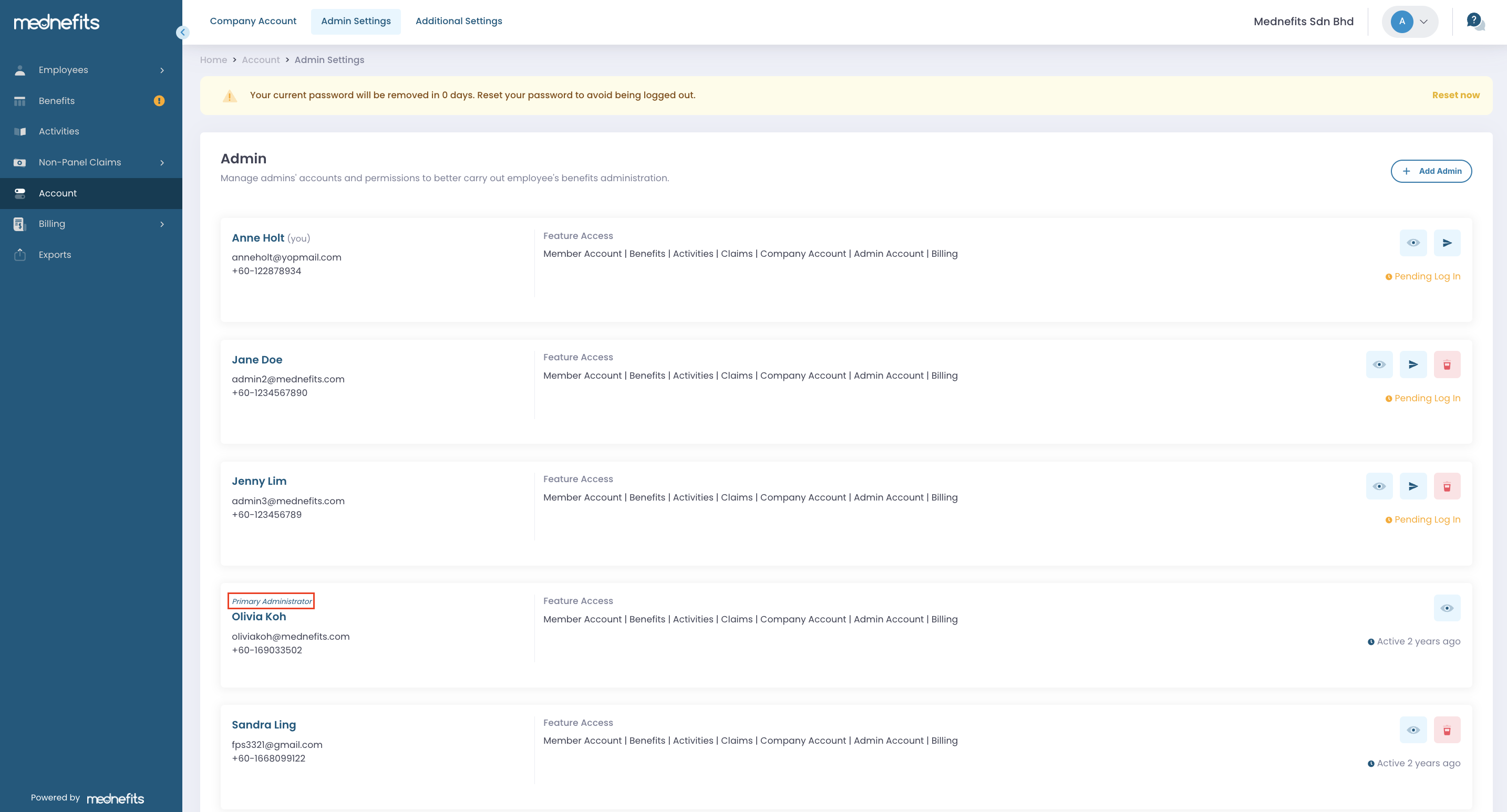Expand the Billing submenu chevron
Image resolution: width=1507 pixels, height=812 pixels.
coord(162,224)
